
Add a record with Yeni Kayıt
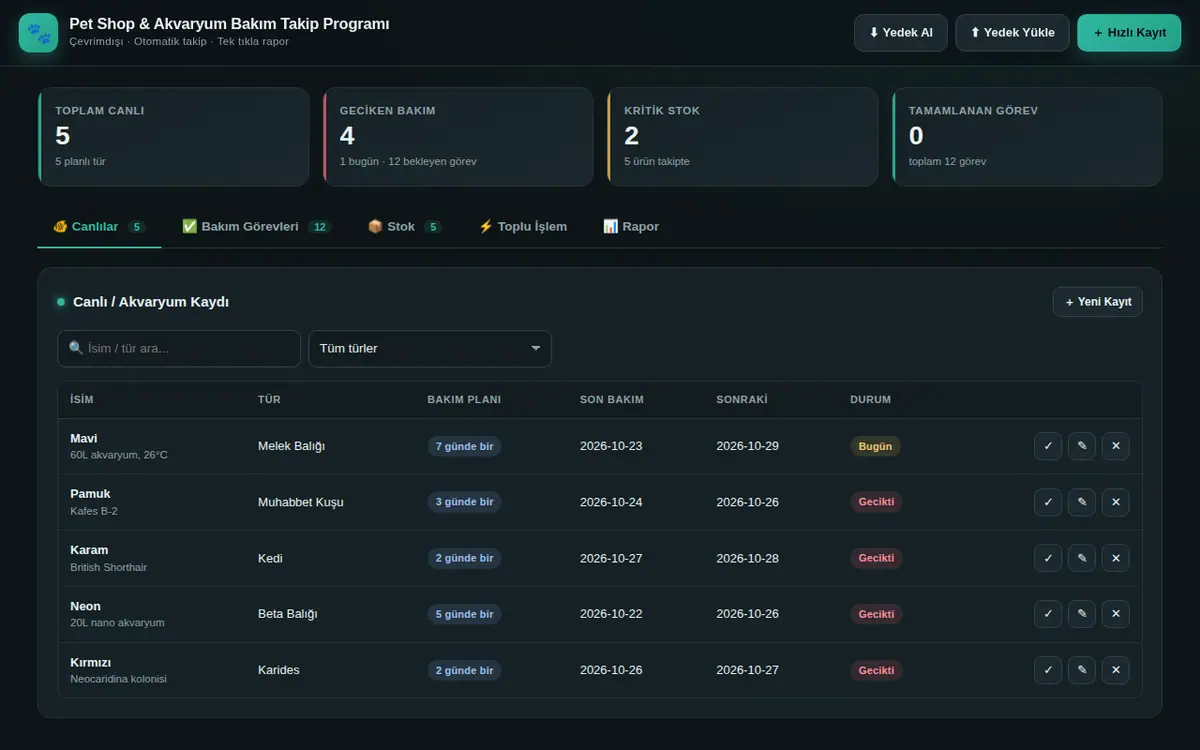pyautogui.click(x=1098, y=302)
